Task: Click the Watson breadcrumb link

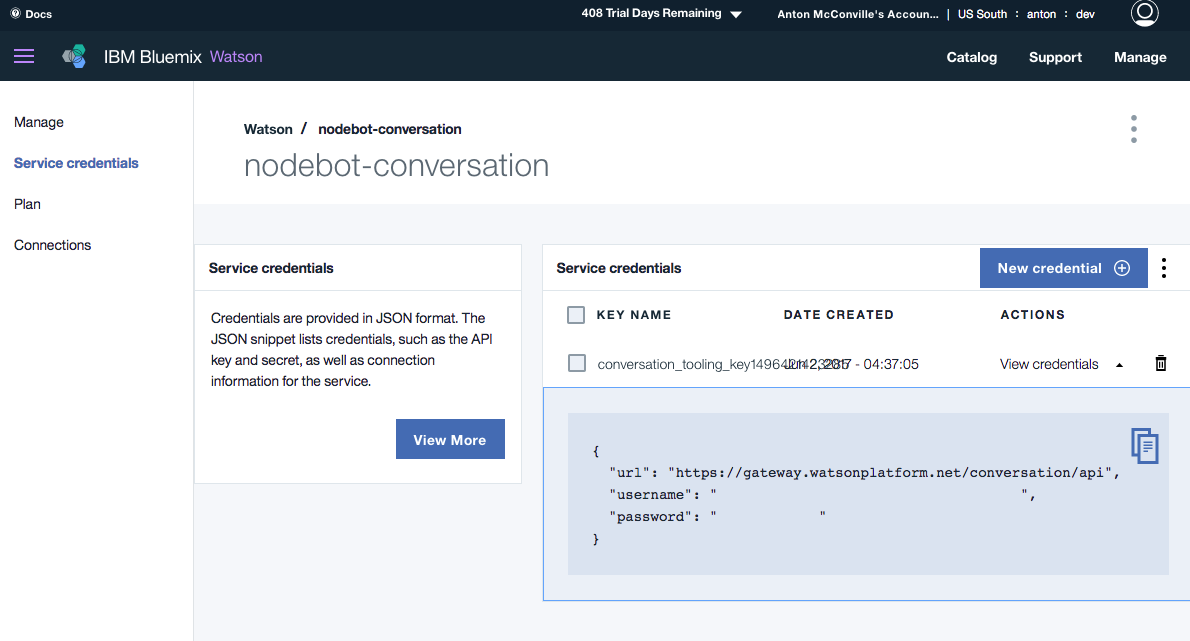Action: click(x=268, y=129)
